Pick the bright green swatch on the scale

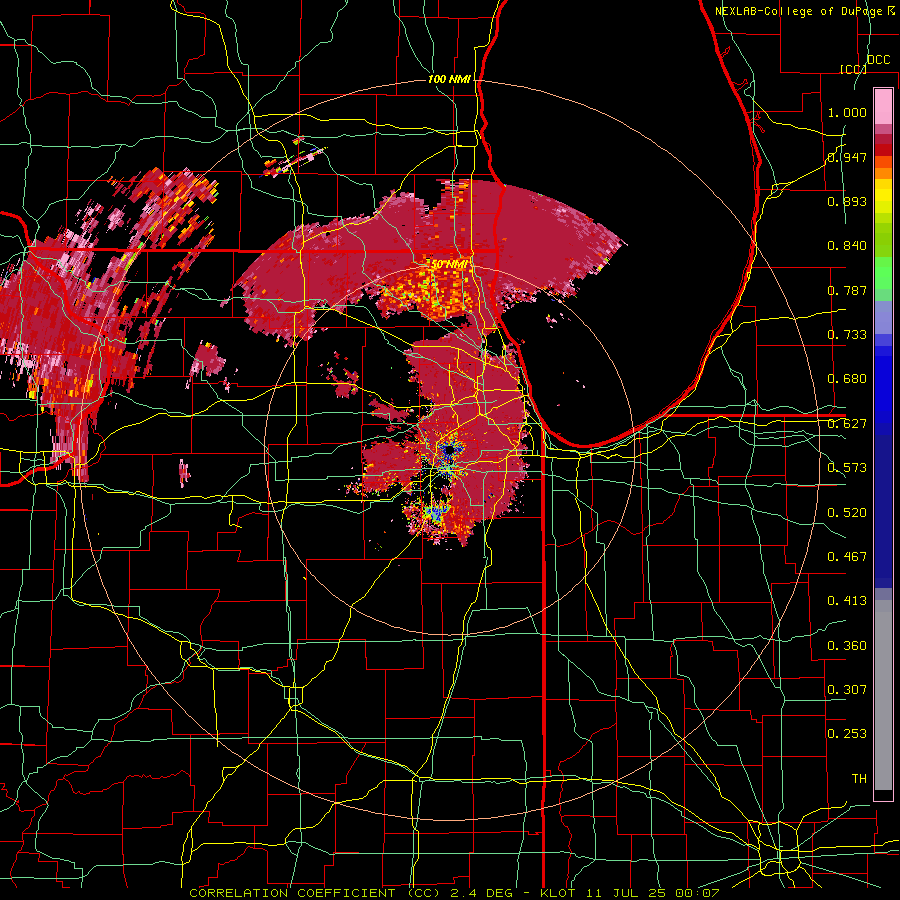(883, 273)
